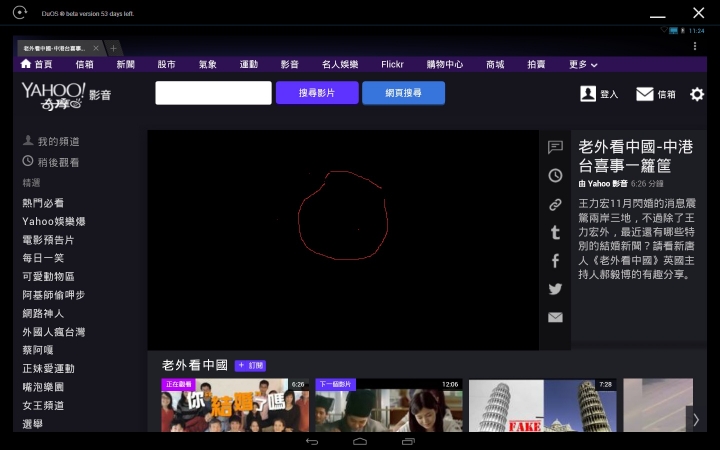Open 新聞 in the nav bar

[125, 64]
